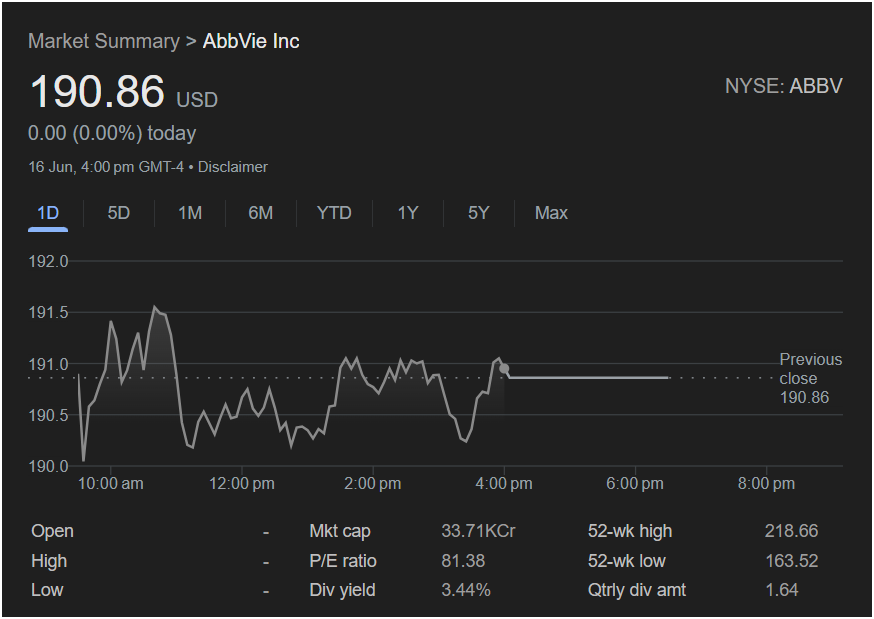Click the 2:00 pm axis label
The width and height of the screenshot is (874, 619).
[x=372, y=484]
